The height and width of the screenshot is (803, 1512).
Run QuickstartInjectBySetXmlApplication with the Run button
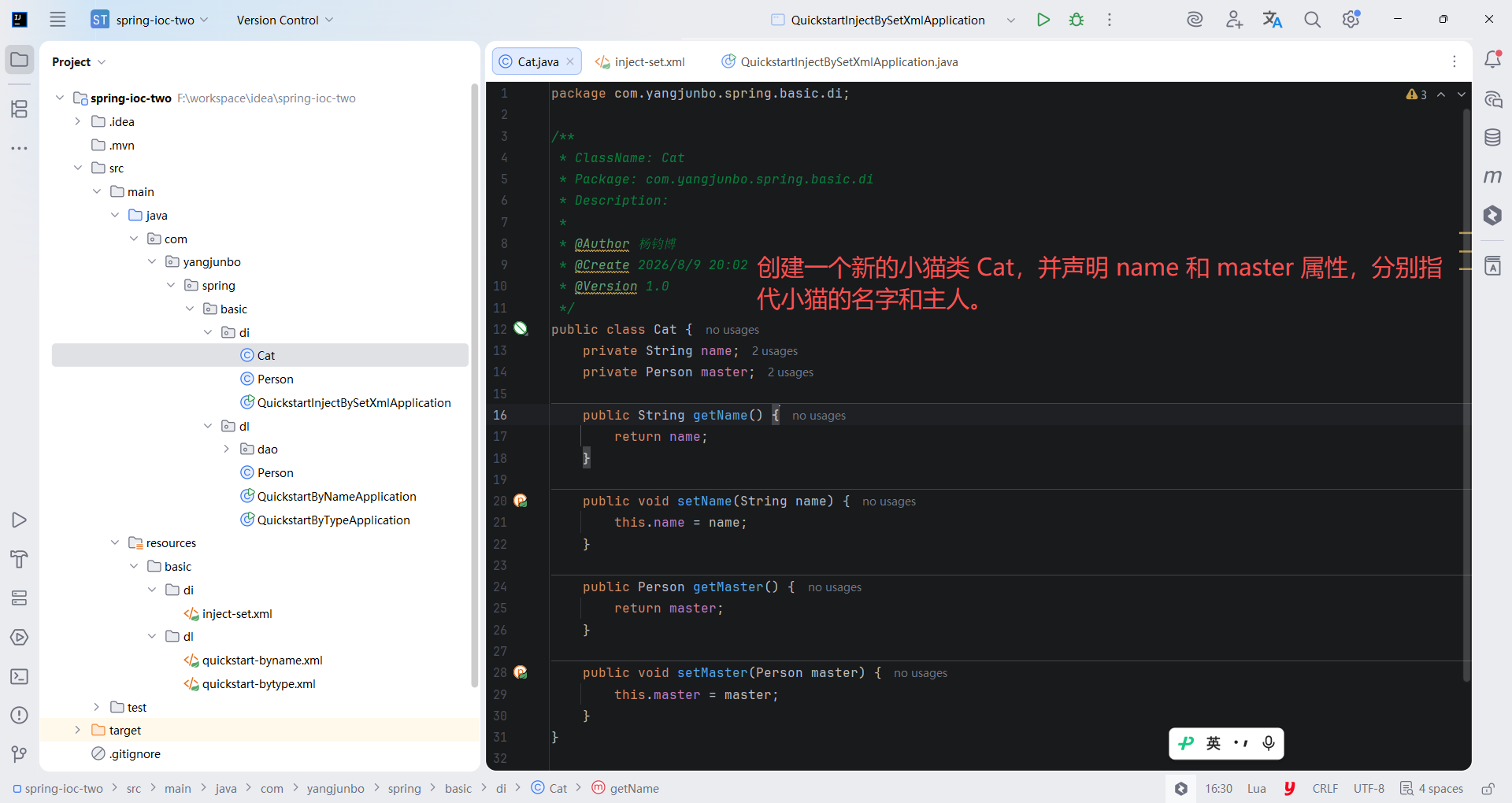tap(1043, 20)
